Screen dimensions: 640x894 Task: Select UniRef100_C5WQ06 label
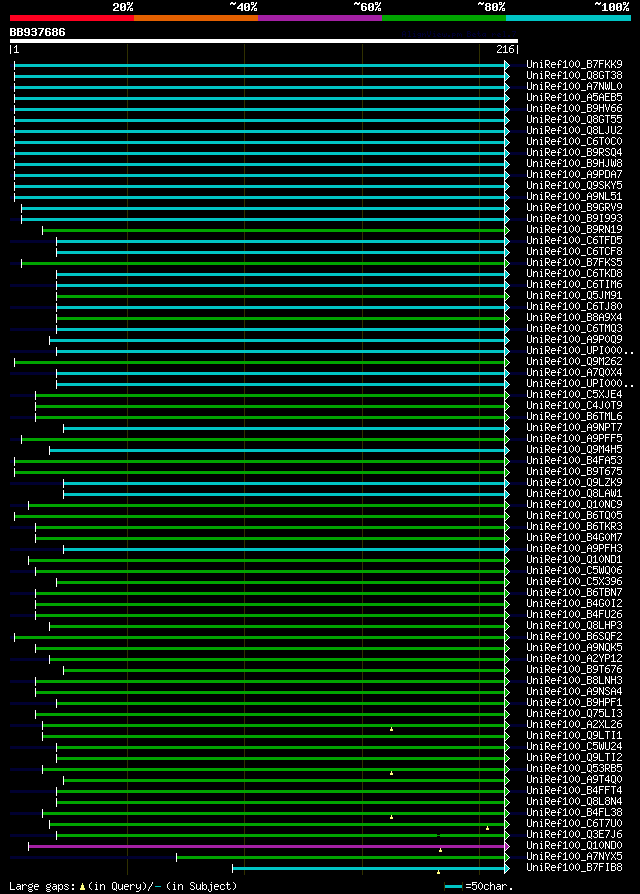[574, 570]
